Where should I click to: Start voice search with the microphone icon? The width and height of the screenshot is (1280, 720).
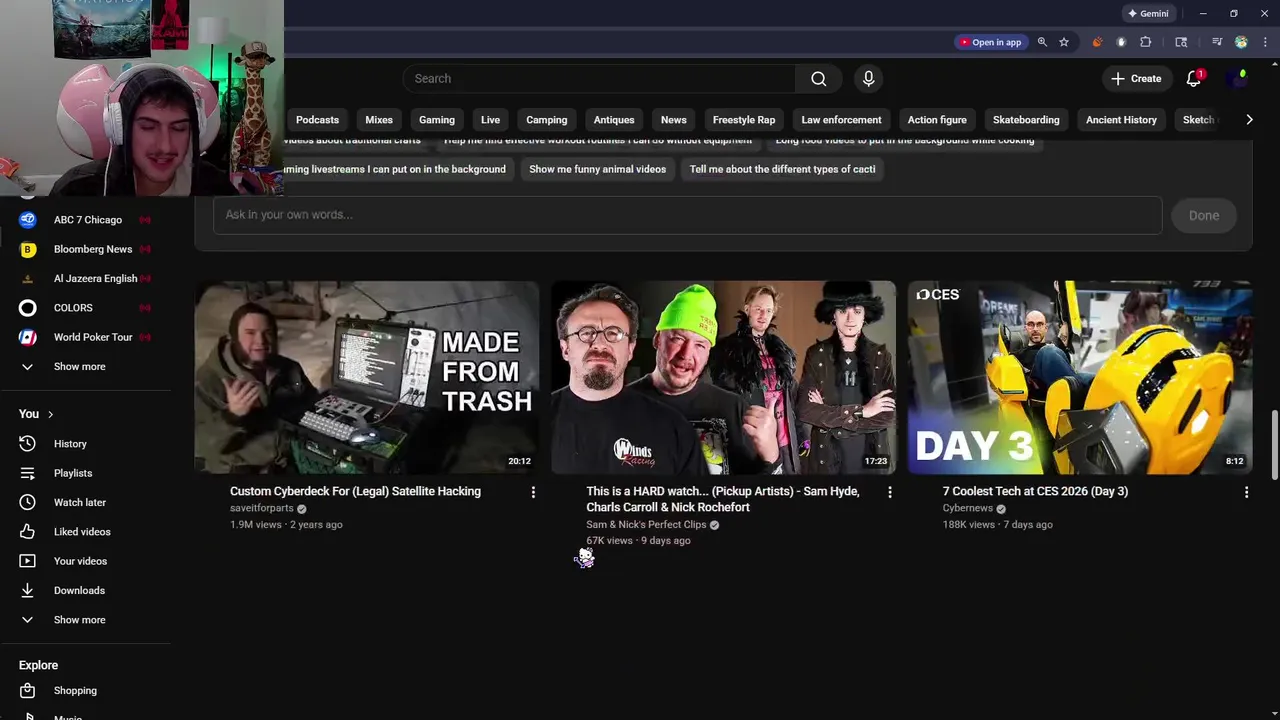pos(868,79)
